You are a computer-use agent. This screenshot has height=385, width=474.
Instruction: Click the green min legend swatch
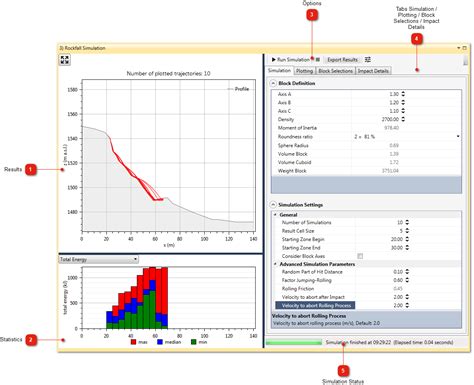tap(194, 342)
